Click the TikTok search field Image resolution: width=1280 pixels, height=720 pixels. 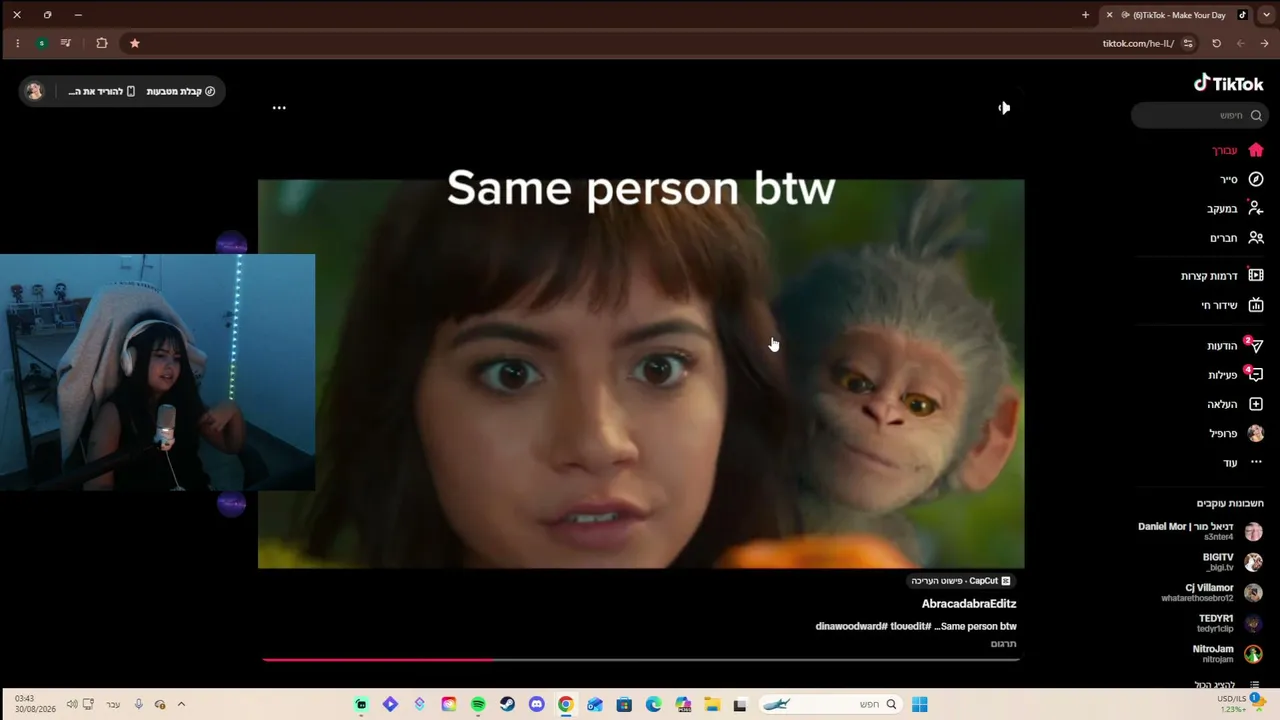[x=1199, y=115]
